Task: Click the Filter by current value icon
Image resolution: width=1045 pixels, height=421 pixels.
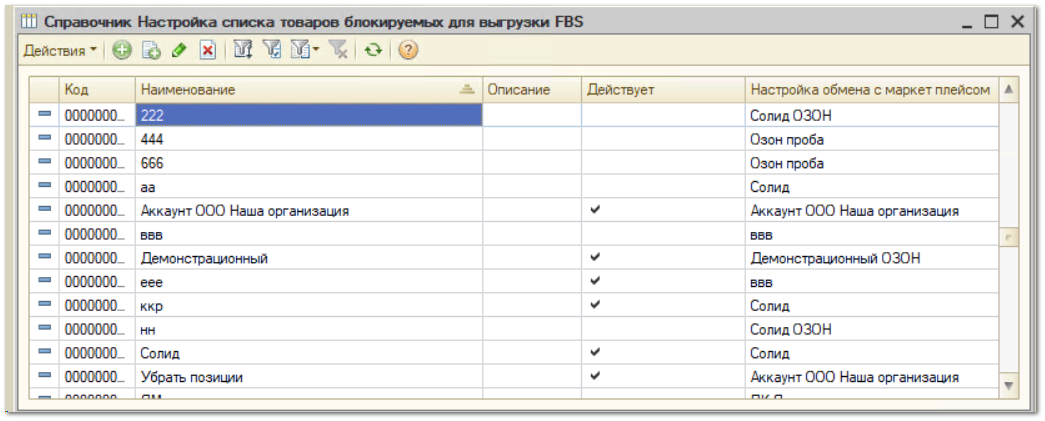Action: pyautogui.click(x=272, y=51)
